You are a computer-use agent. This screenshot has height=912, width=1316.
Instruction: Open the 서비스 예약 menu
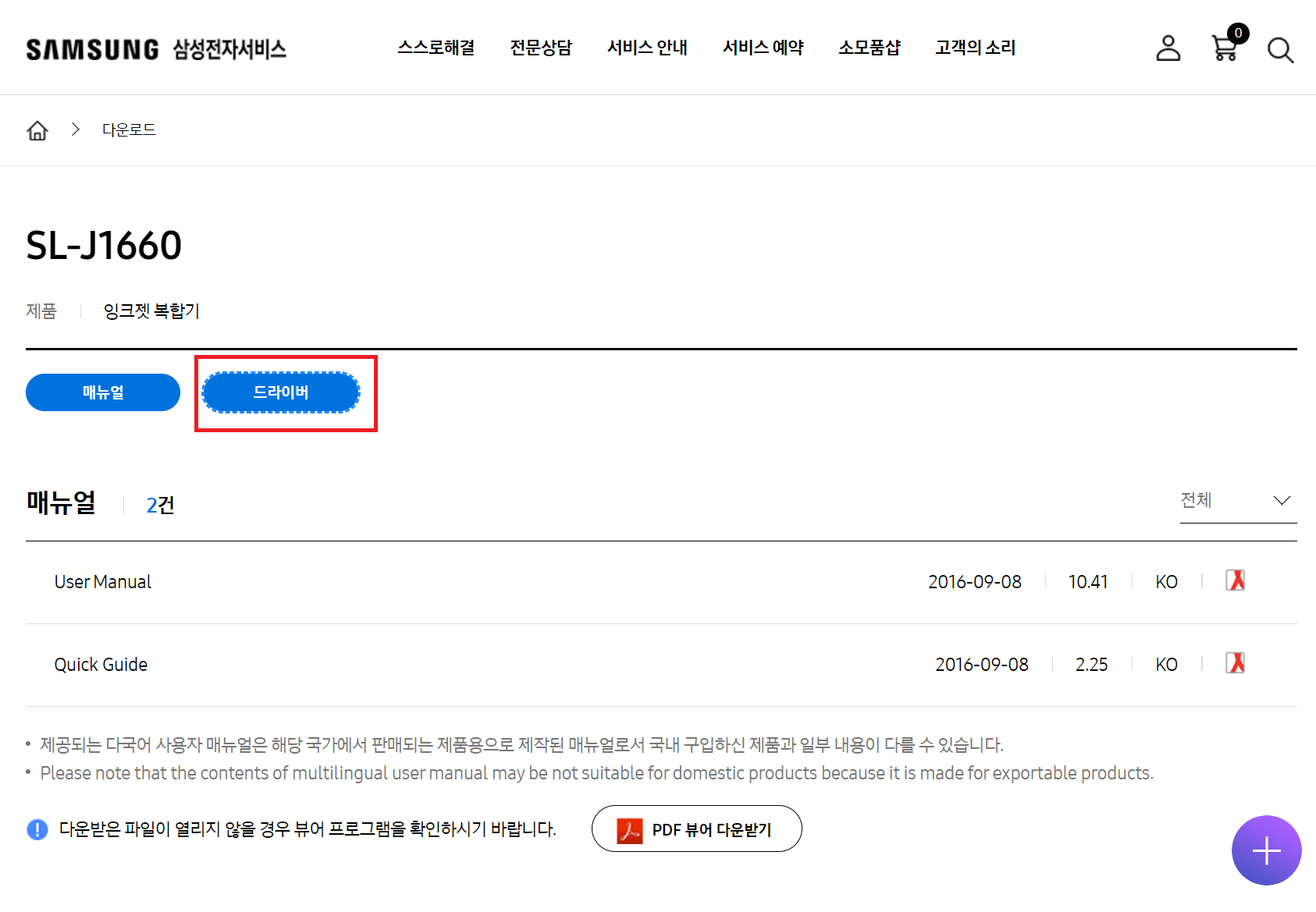tap(763, 48)
